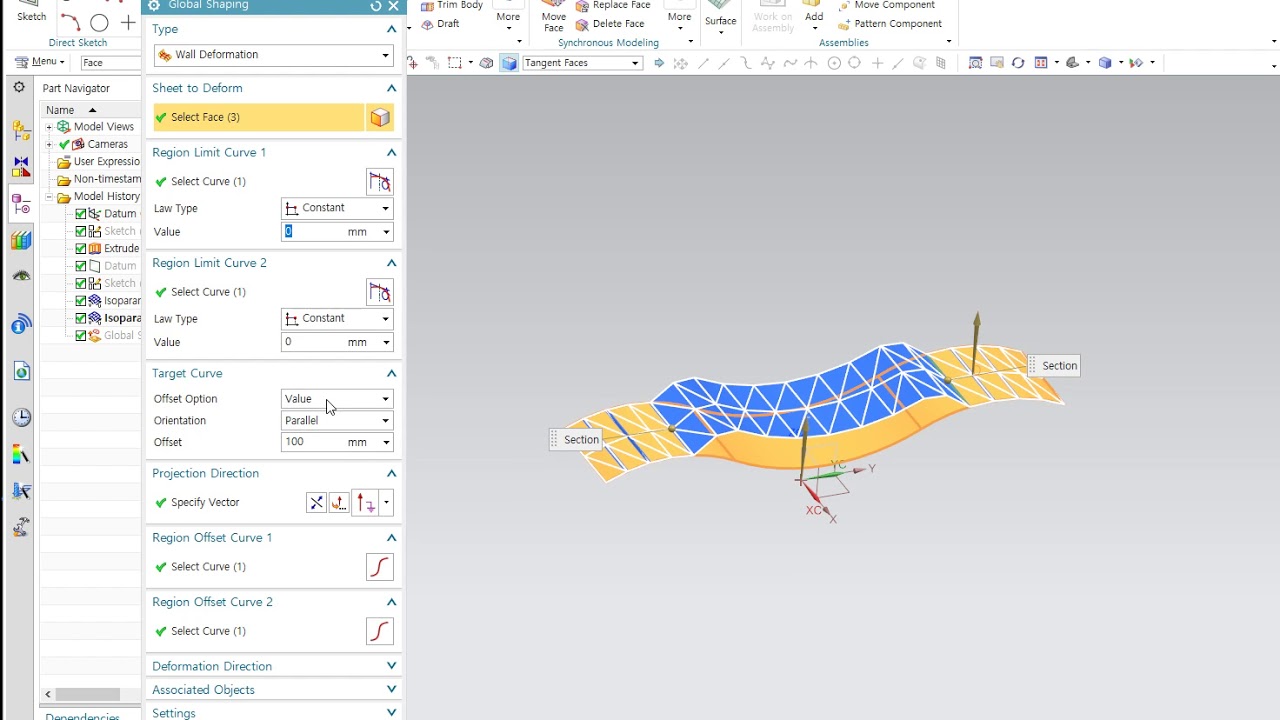Collapse the Model History tree node
This screenshot has width=1280, height=720.
[x=49, y=197]
